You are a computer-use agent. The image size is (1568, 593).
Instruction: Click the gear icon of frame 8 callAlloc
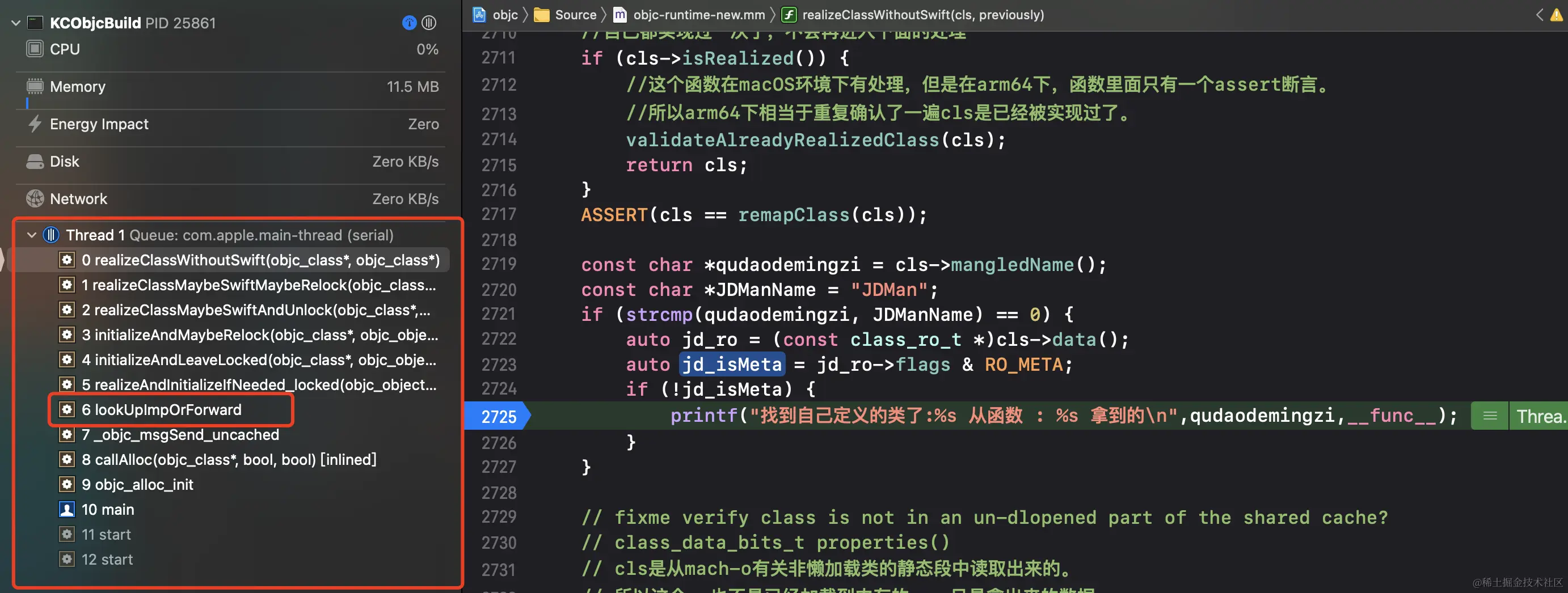point(66,459)
